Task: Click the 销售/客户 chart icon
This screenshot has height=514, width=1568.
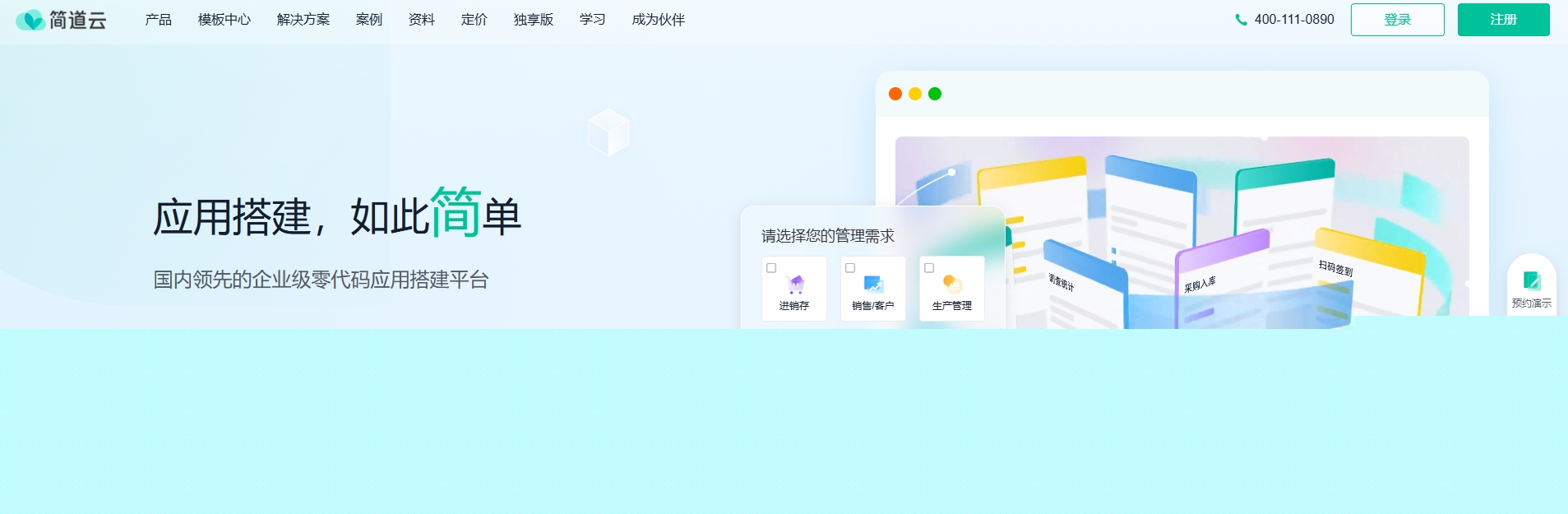Action: pyautogui.click(x=873, y=285)
